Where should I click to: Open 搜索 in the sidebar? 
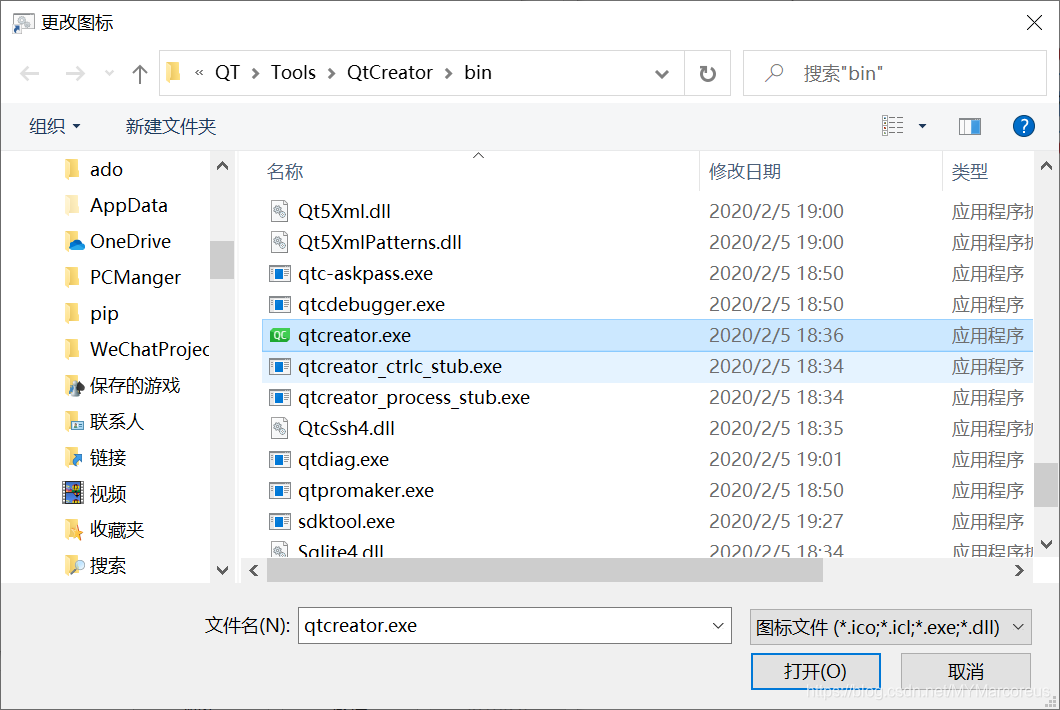95,566
